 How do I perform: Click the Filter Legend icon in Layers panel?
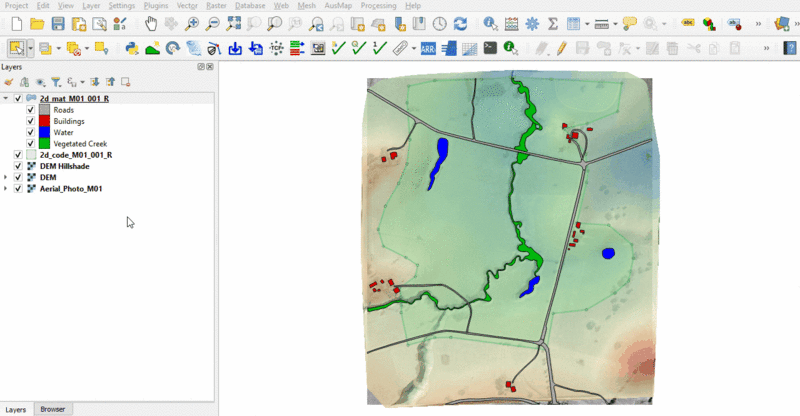56,82
